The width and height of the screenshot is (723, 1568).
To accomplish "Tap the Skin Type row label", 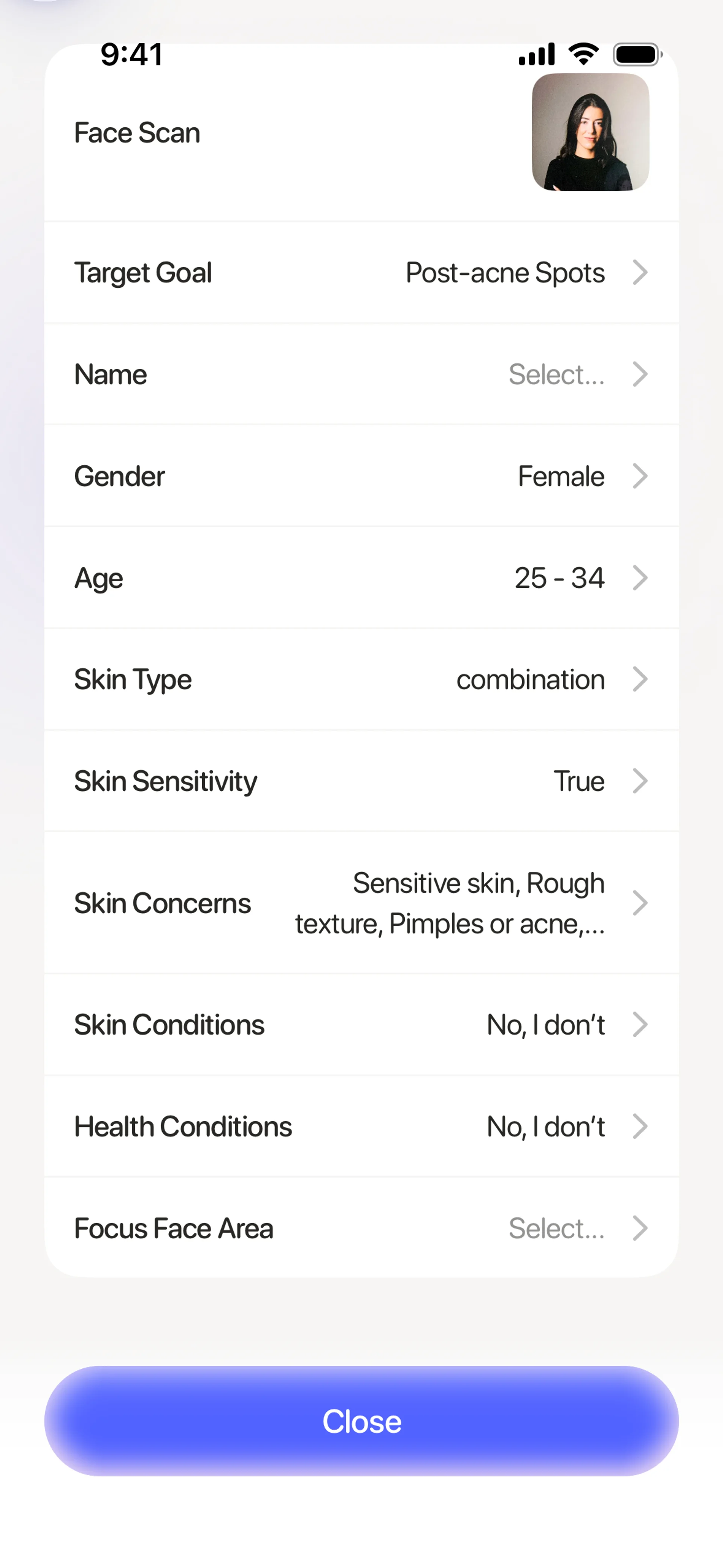I will click(x=133, y=679).
